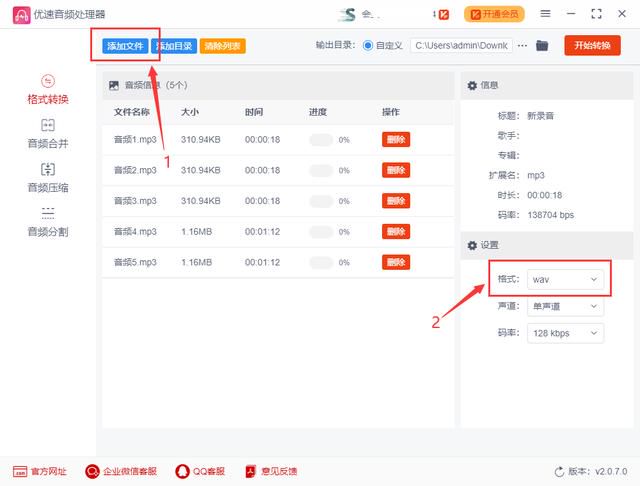Open the output folder icon
This screenshot has height=486, width=640.
pos(542,45)
